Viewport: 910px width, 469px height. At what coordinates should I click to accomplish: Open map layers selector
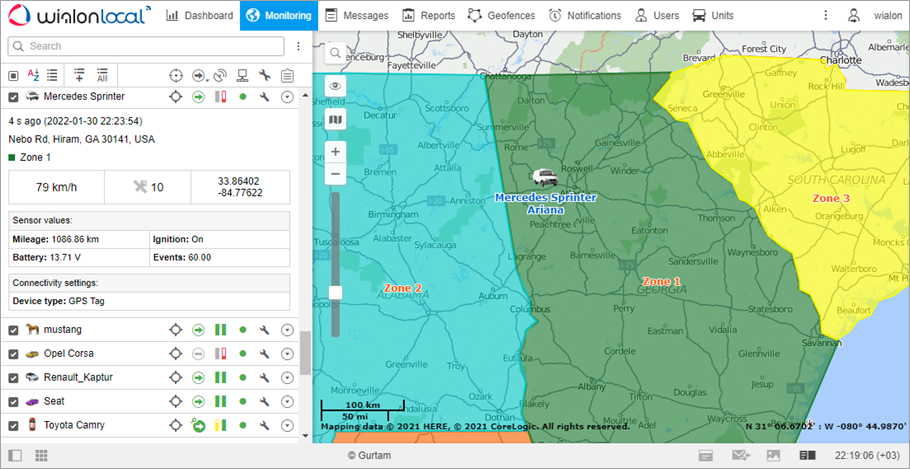pos(335,119)
